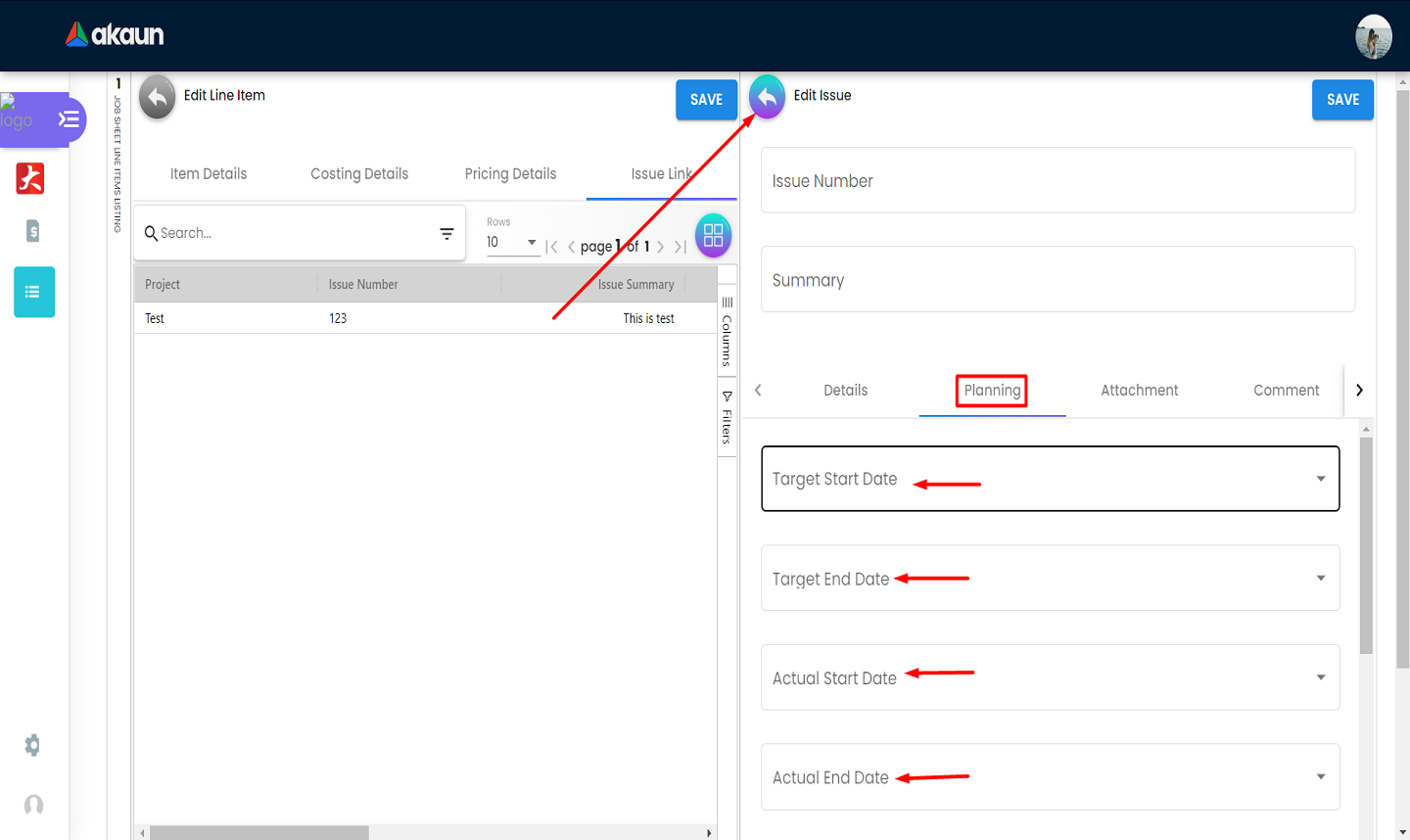The image size is (1410, 840).
Task: Click the table's horizontal scrollbar
Action: 259,832
